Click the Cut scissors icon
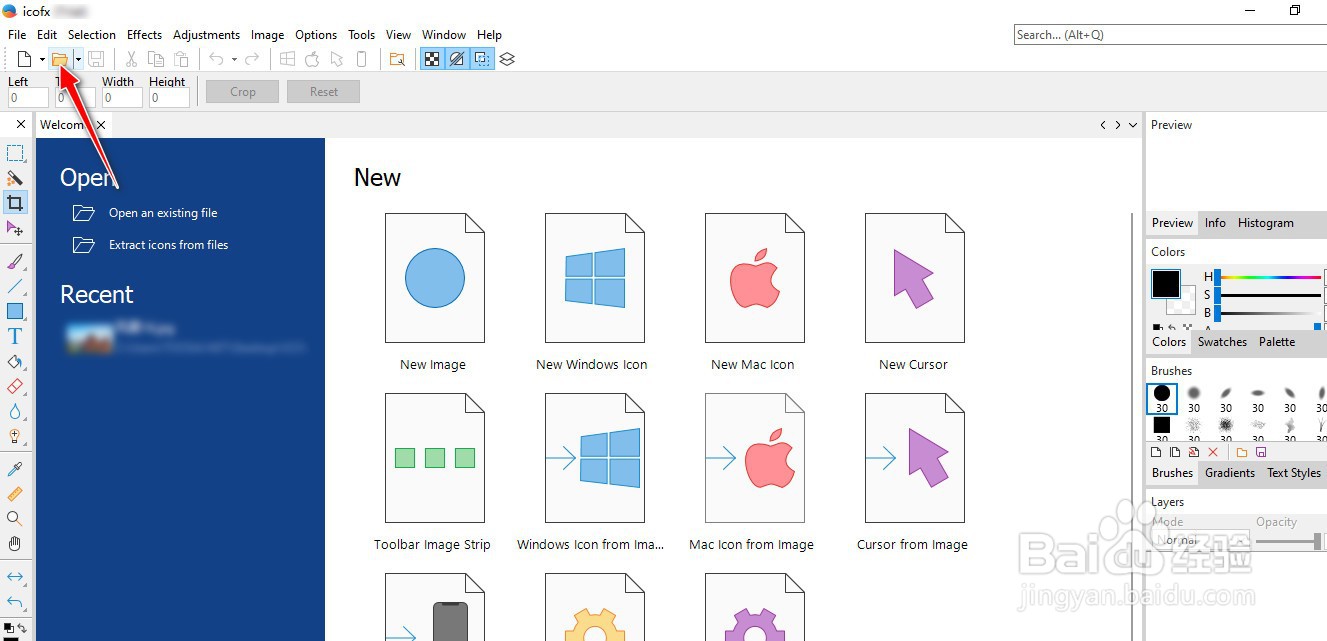The width and height of the screenshot is (1327, 641). (131, 59)
